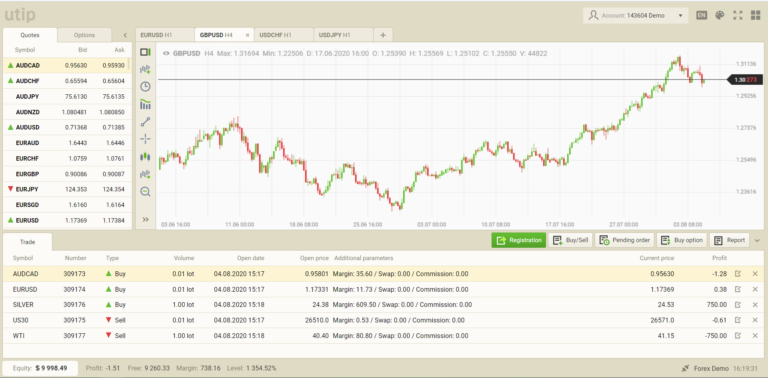Screen dimensions: 768x378
Task: Close the WTI order 309177
Action: pos(755,336)
